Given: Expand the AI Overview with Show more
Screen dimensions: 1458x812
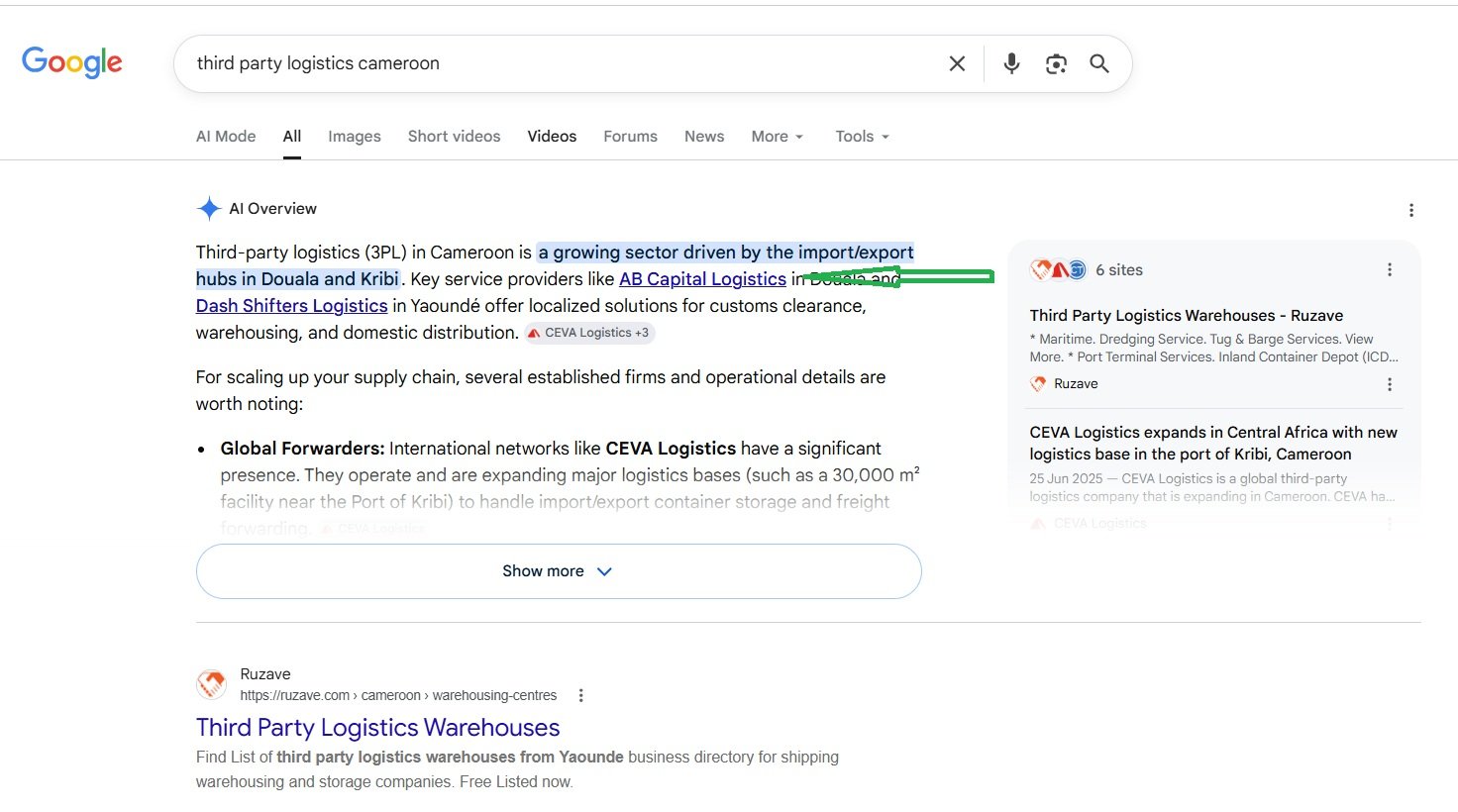Looking at the screenshot, I should (559, 571).
